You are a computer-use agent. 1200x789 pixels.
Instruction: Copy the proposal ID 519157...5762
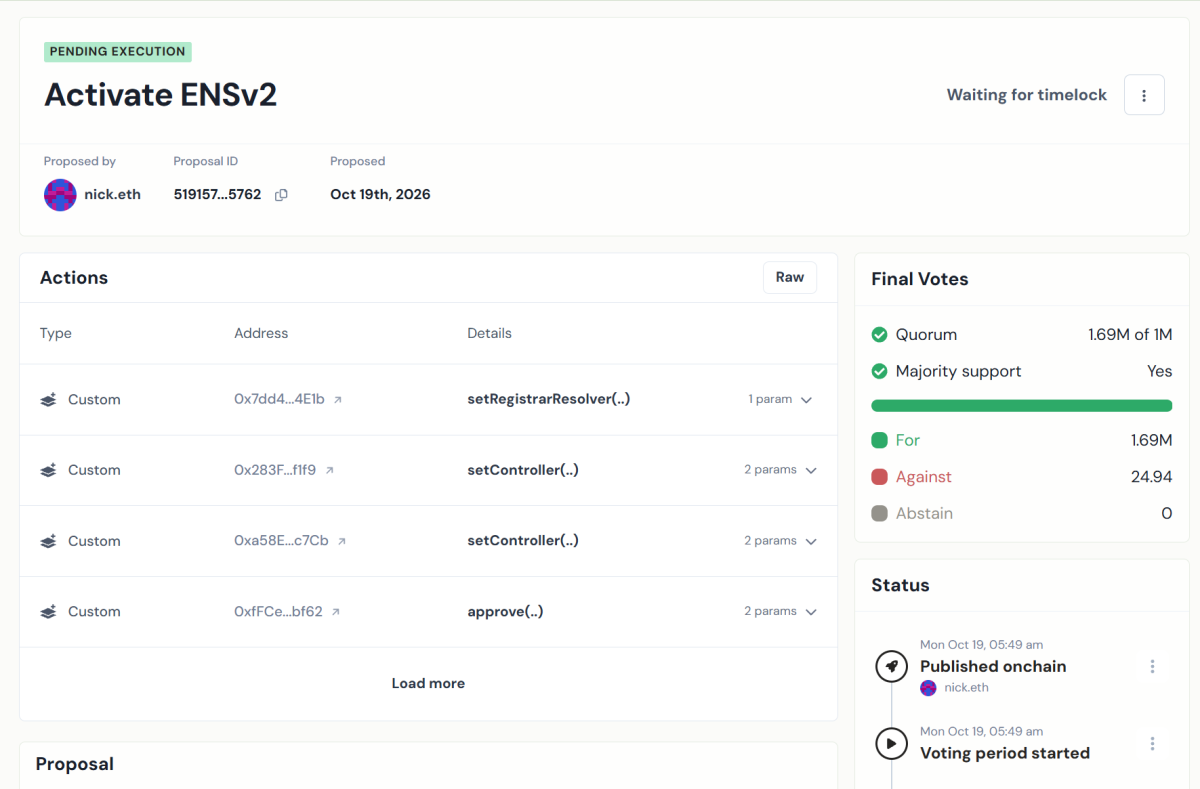point(281,195)
